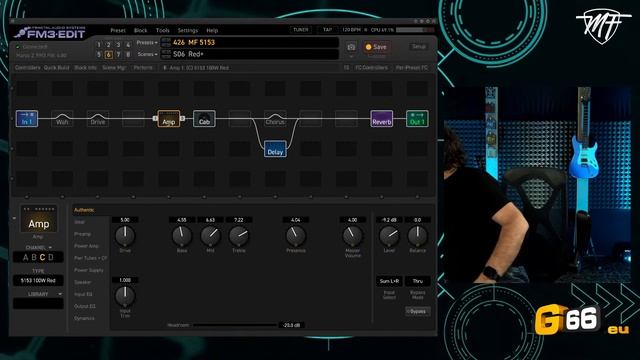Open Scene Mgr
This screenshot has width=640, height=360.
point(114,67)
